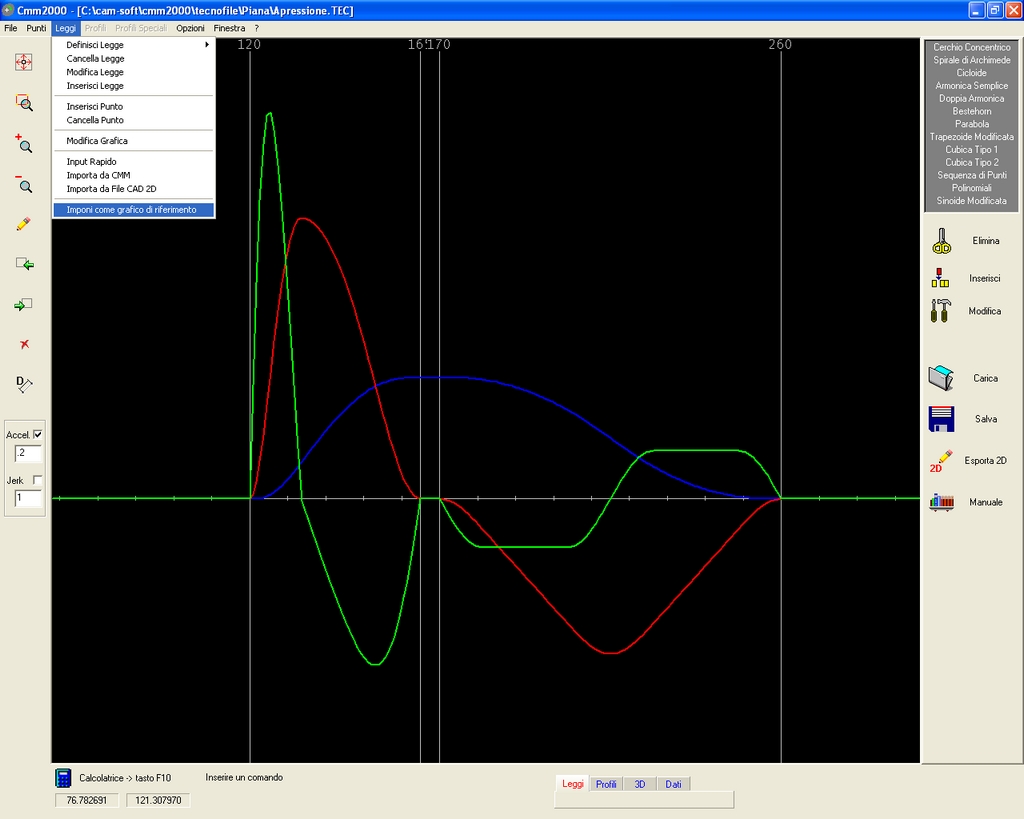This screenshot has height=819, width=1024.
Task: Select Importa da File CAD 2D
Action: [x=134, y=189]
